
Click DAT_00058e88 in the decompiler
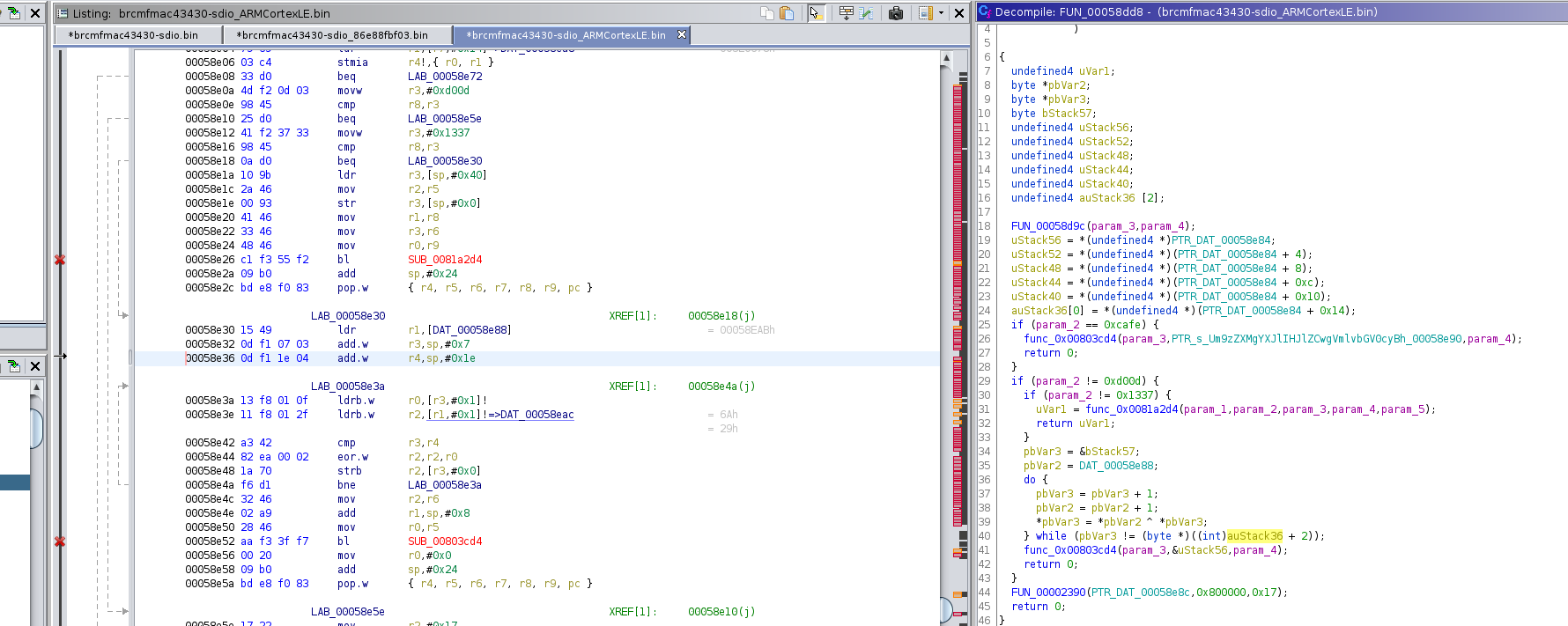point(1118,466)
